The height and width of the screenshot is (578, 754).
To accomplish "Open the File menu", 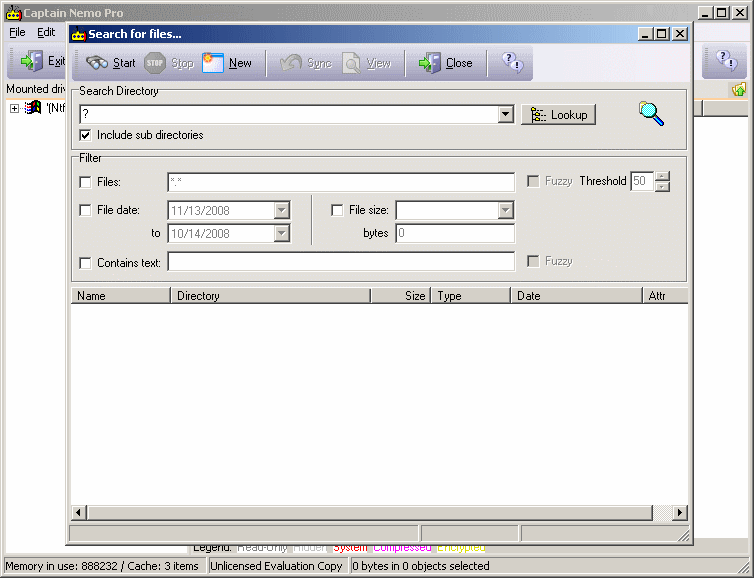I will tap(17, 32).
